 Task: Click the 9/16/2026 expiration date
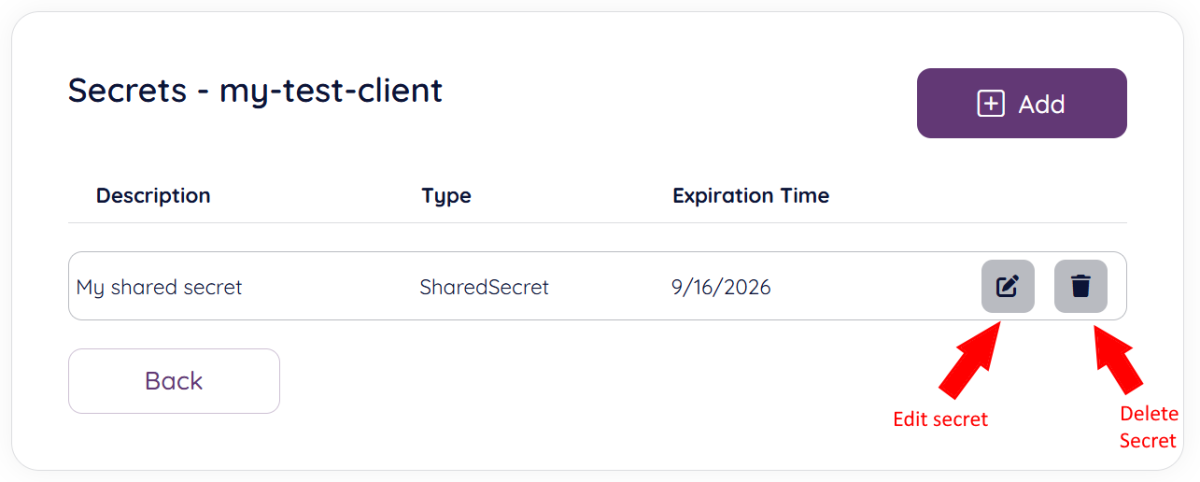pos(721,288)
